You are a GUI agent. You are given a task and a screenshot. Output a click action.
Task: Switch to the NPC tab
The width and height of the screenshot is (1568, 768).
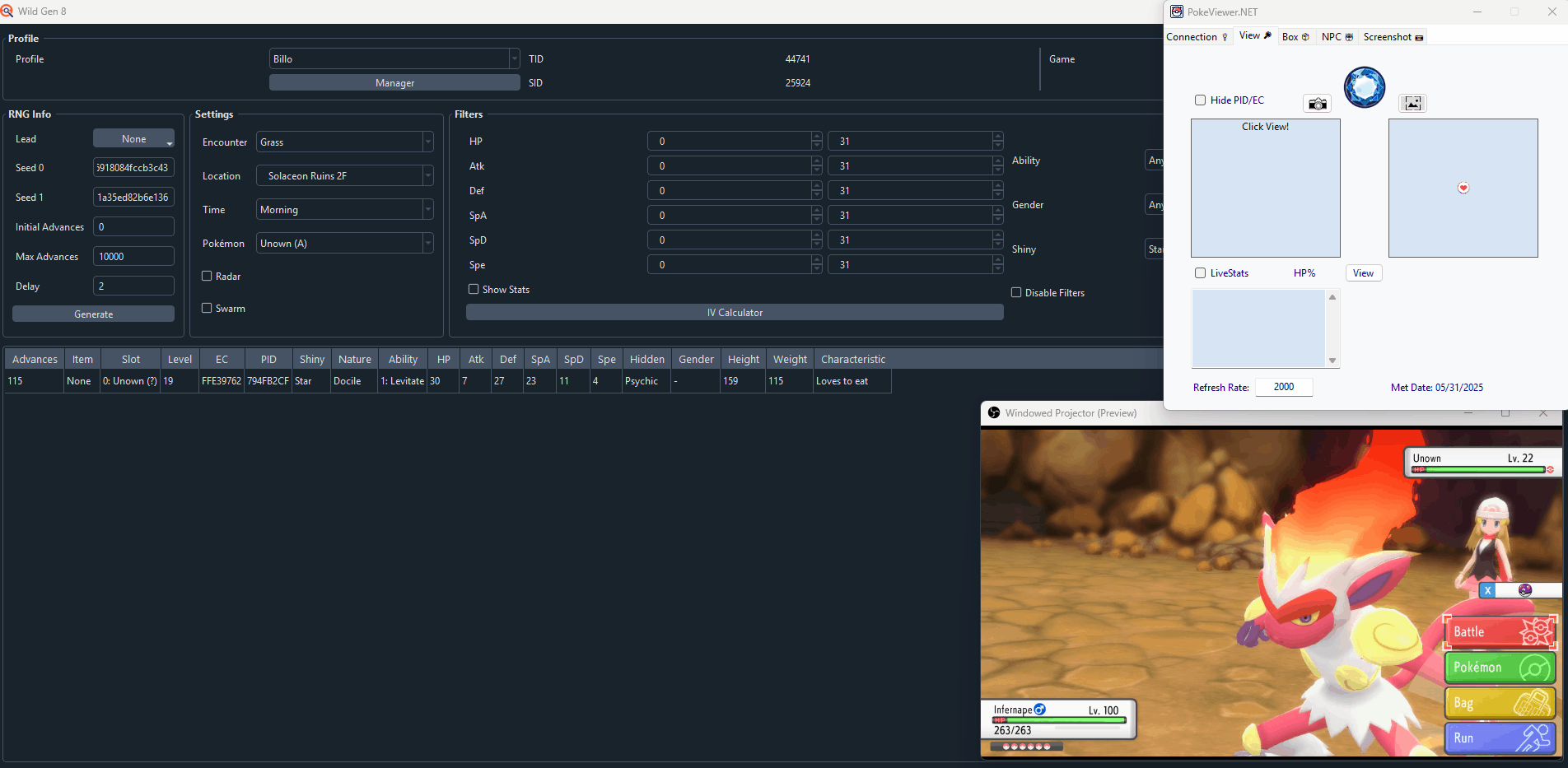(x=1337, y=37)
